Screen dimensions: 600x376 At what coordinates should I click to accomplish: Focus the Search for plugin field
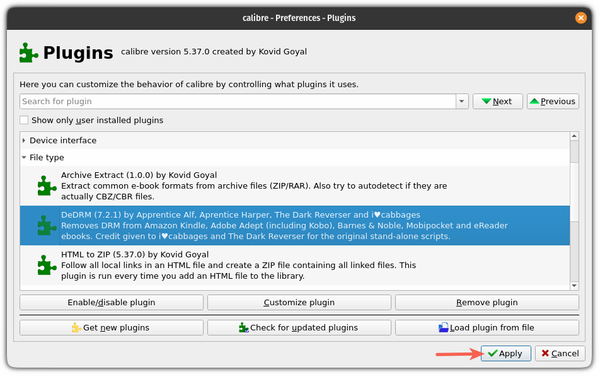(x=238, y=101)
